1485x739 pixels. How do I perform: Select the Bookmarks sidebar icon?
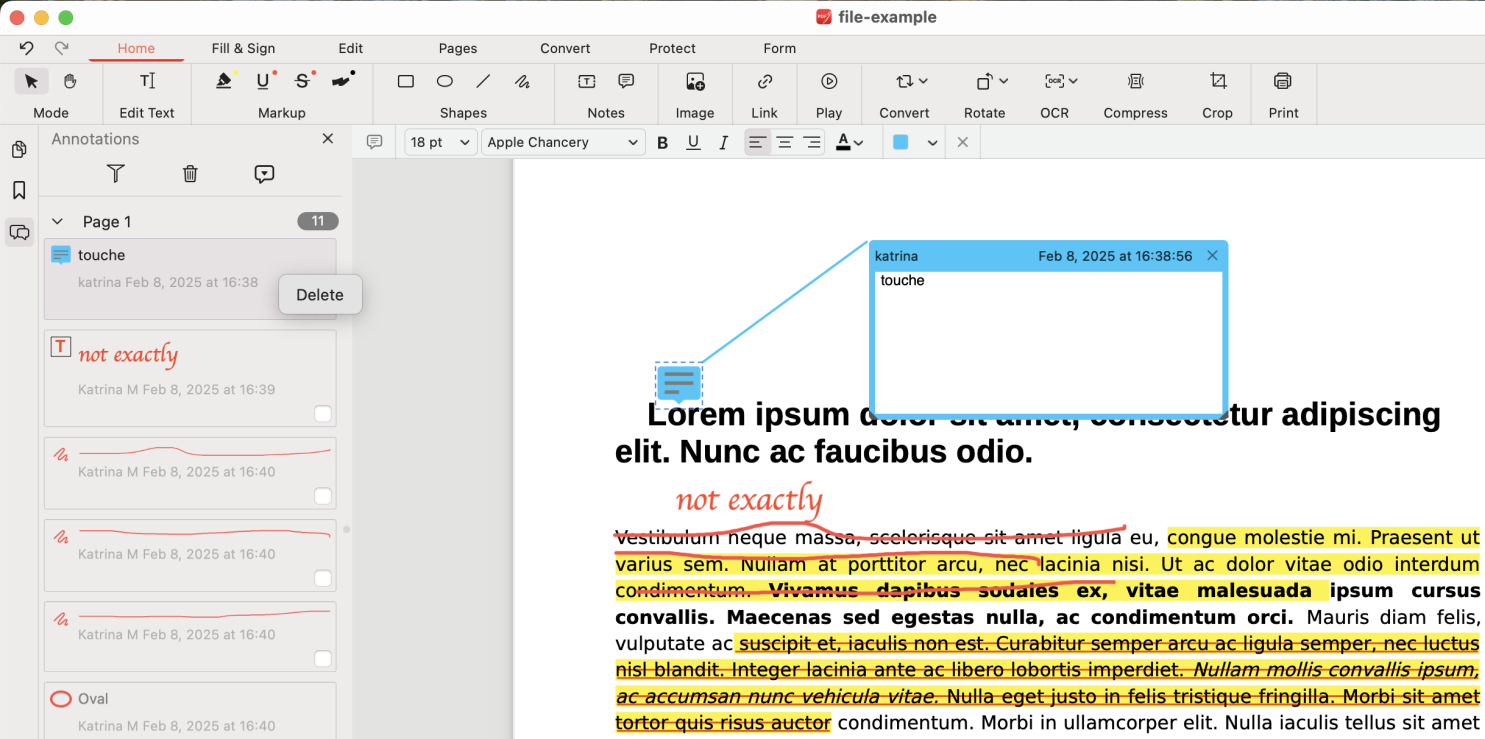coord(19,188)
